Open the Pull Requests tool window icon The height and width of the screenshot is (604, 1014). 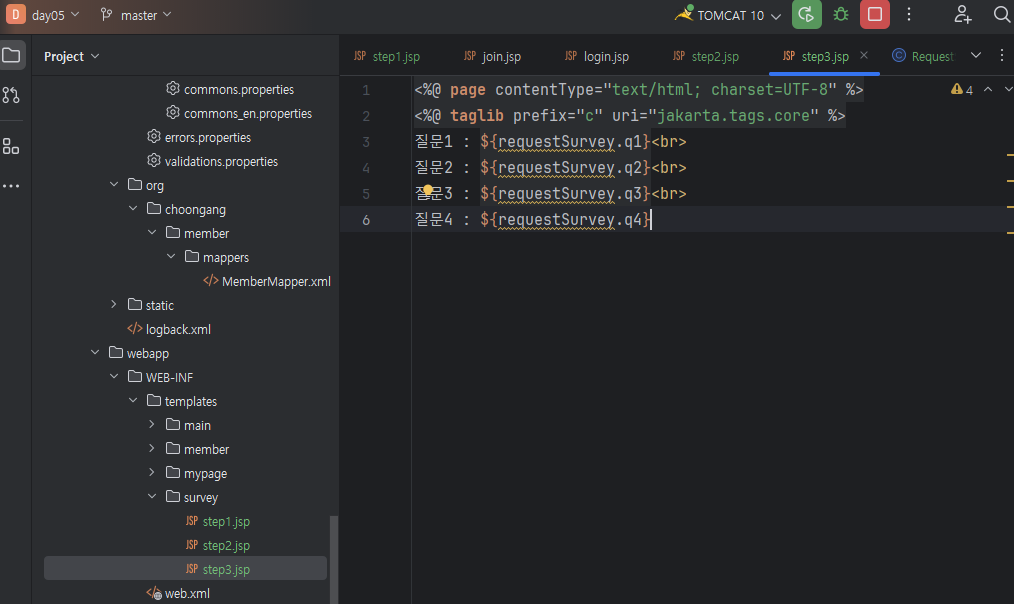(11, 95)
